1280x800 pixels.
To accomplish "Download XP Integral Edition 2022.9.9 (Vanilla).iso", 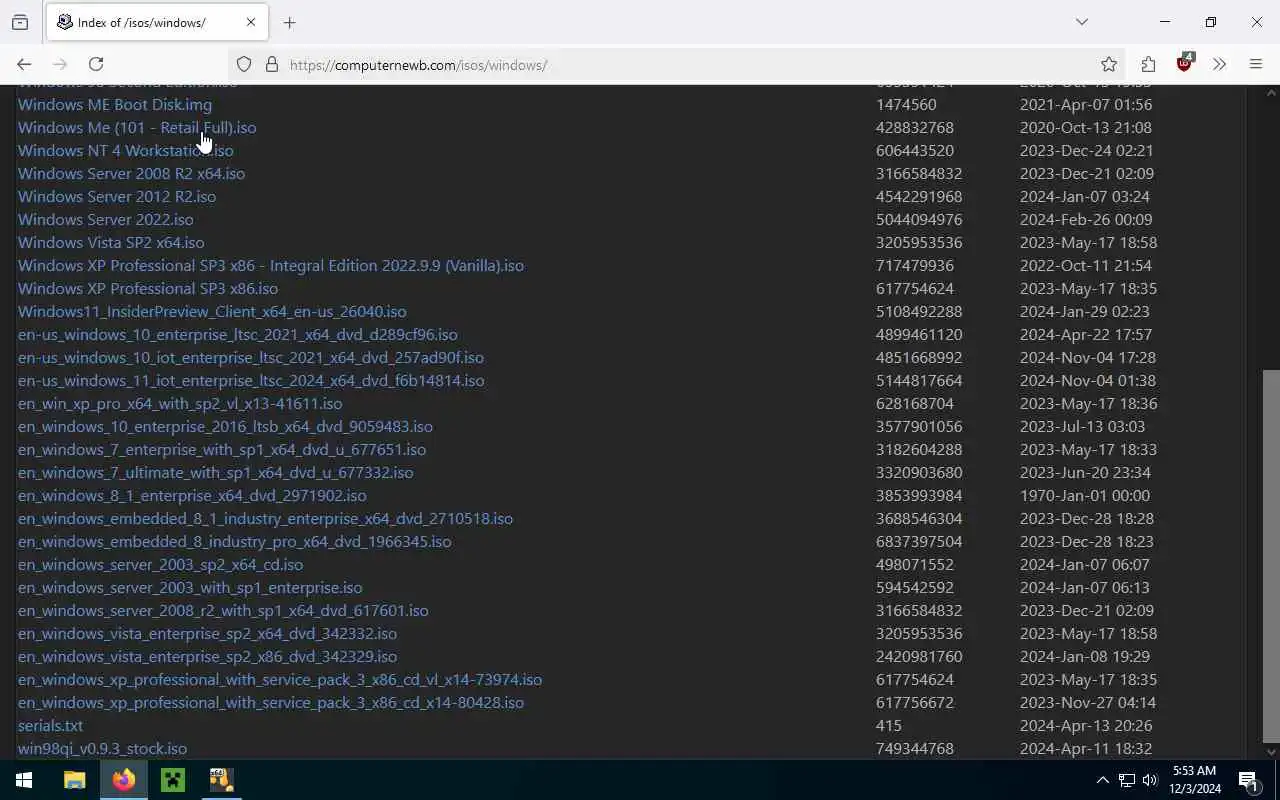I will click(x=271, y=265).
